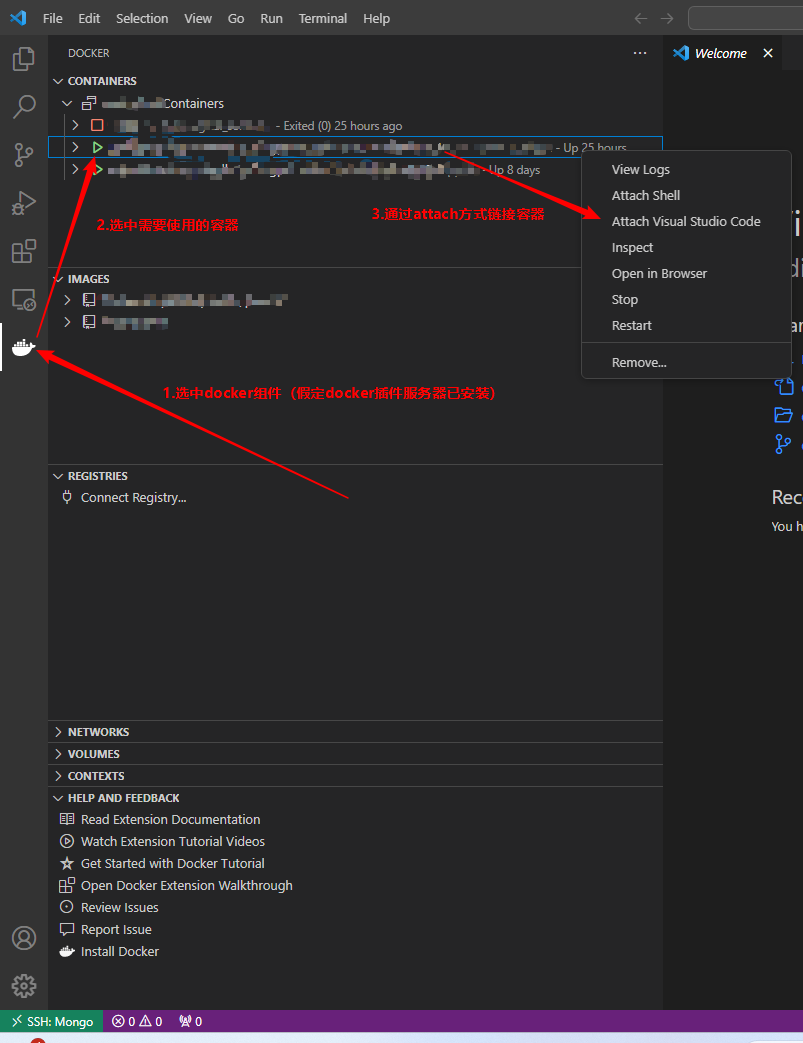Click Connect Registry...
This screenshot has width=803, height=1043.
coord(134,498)
